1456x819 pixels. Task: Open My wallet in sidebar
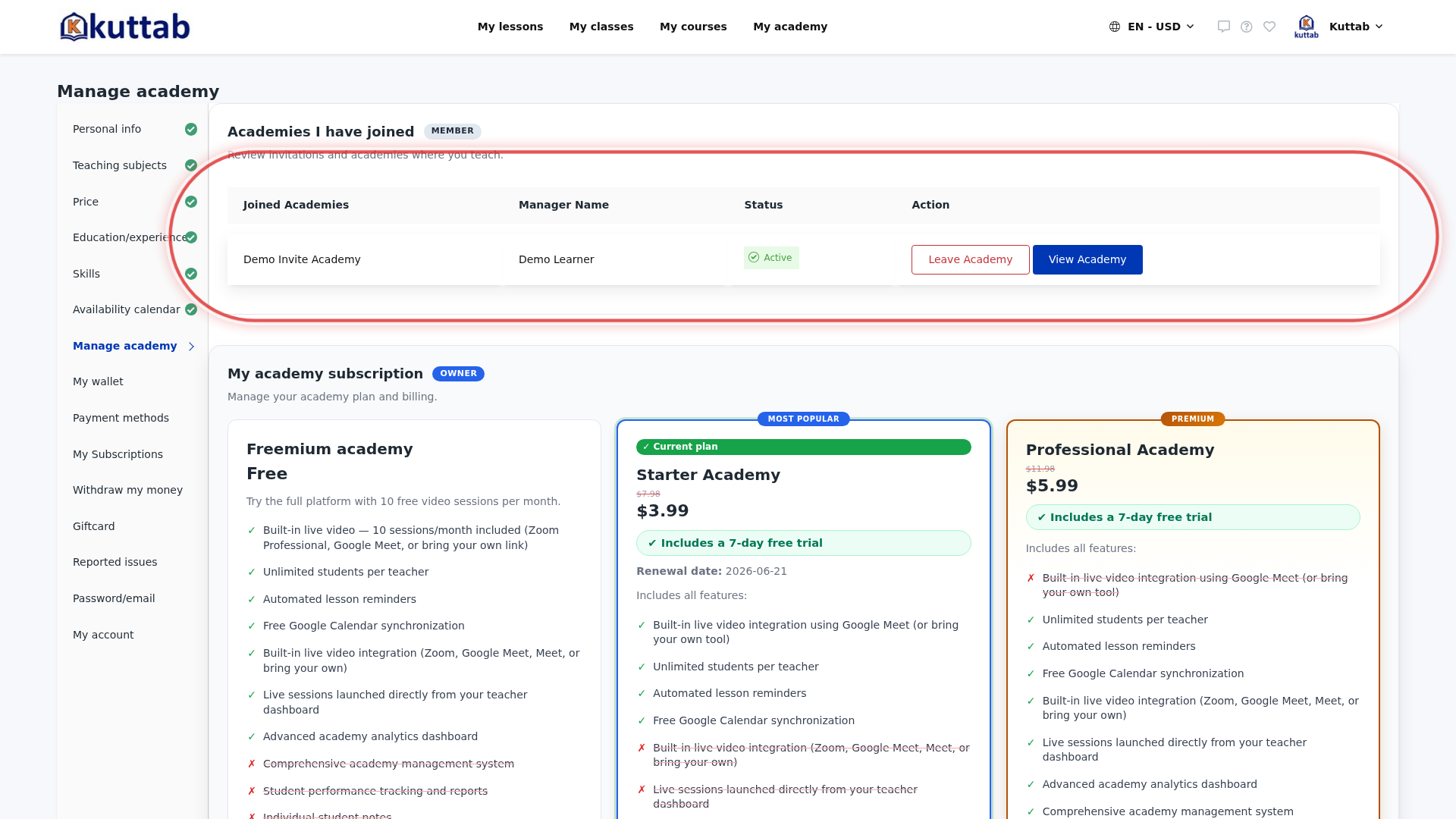98,381
